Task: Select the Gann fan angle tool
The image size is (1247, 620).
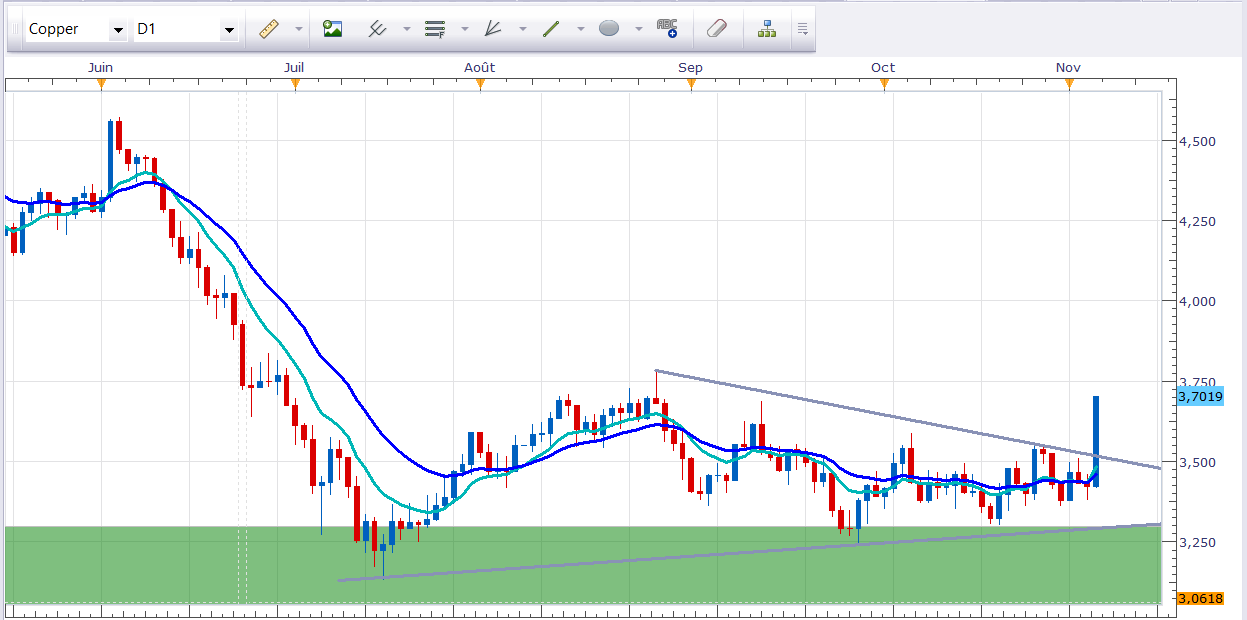Action: coord(493,29)
